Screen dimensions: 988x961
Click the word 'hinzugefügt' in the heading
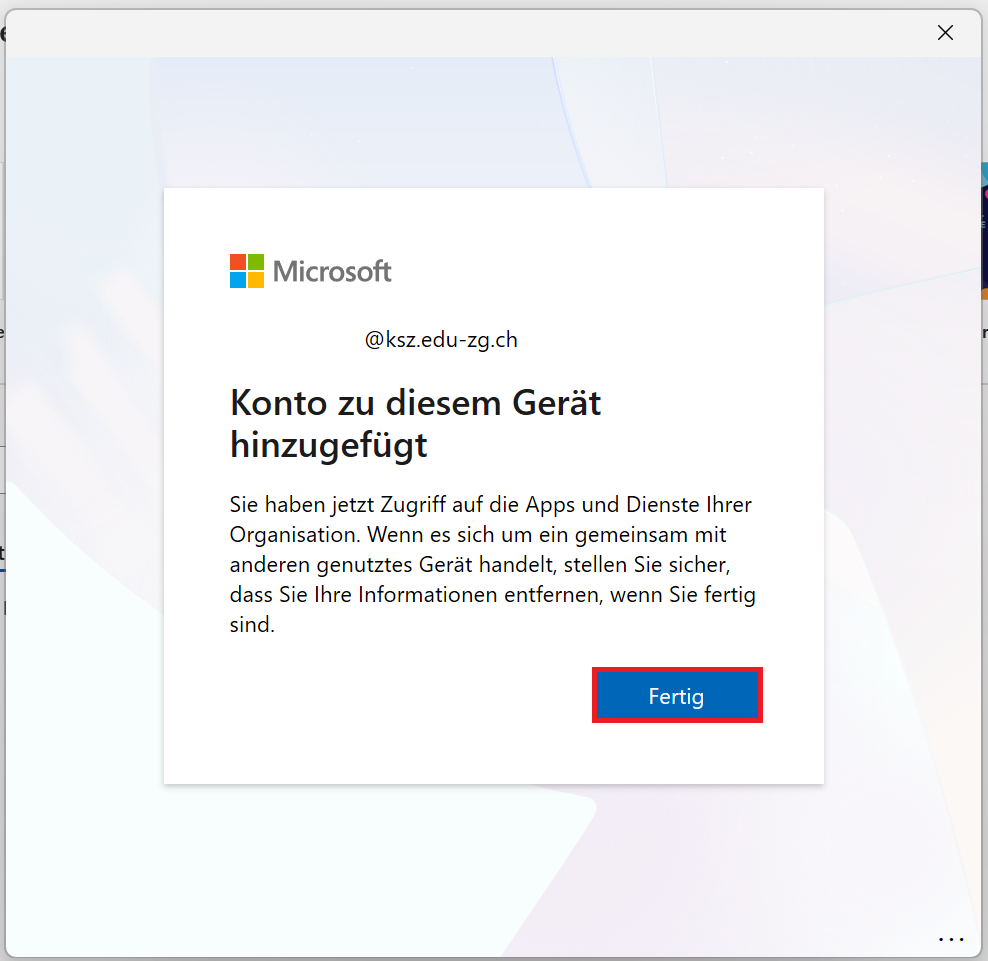pos(328,445)
